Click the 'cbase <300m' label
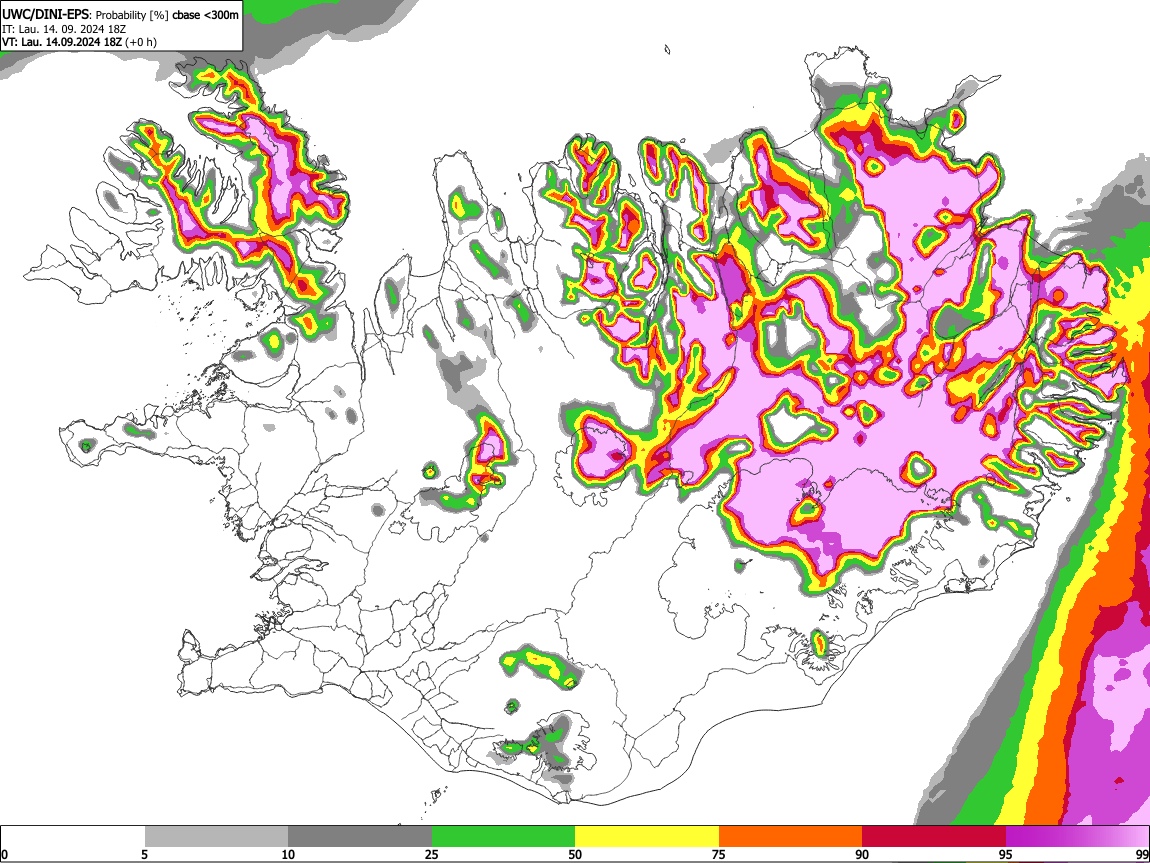Screen dimensions: 1150x863 click(205, 15)
